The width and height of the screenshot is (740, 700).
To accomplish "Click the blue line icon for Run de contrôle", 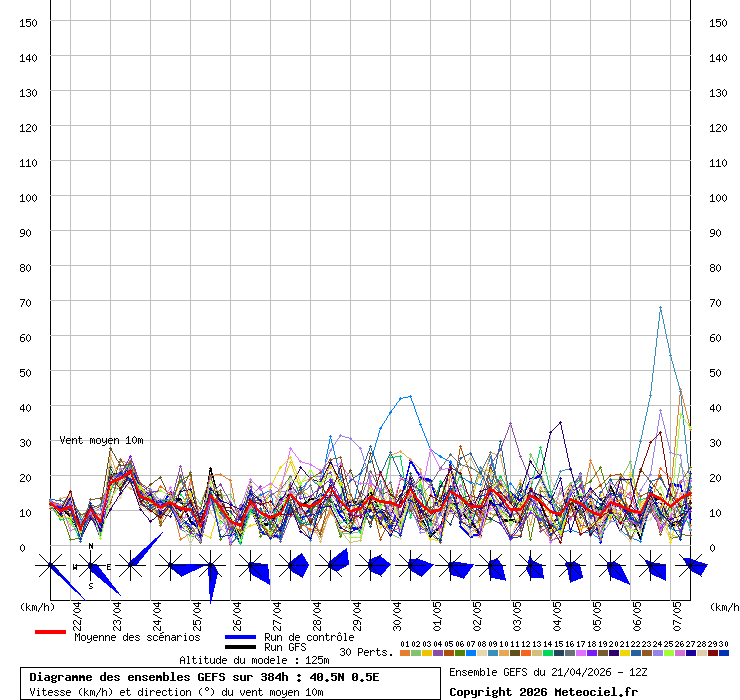I will 240,637.
